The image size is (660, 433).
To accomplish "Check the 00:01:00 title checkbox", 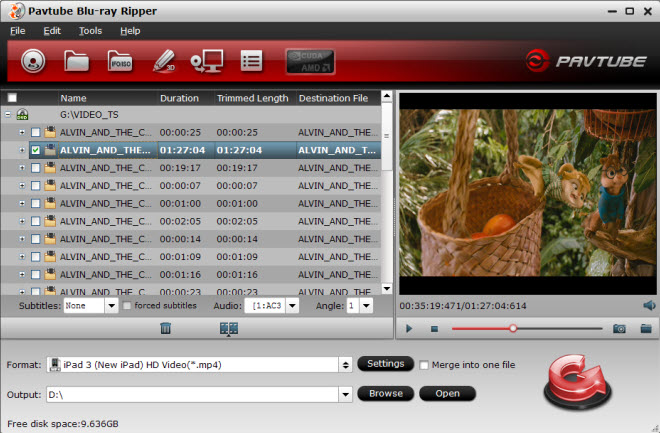I will coord(36,203).
